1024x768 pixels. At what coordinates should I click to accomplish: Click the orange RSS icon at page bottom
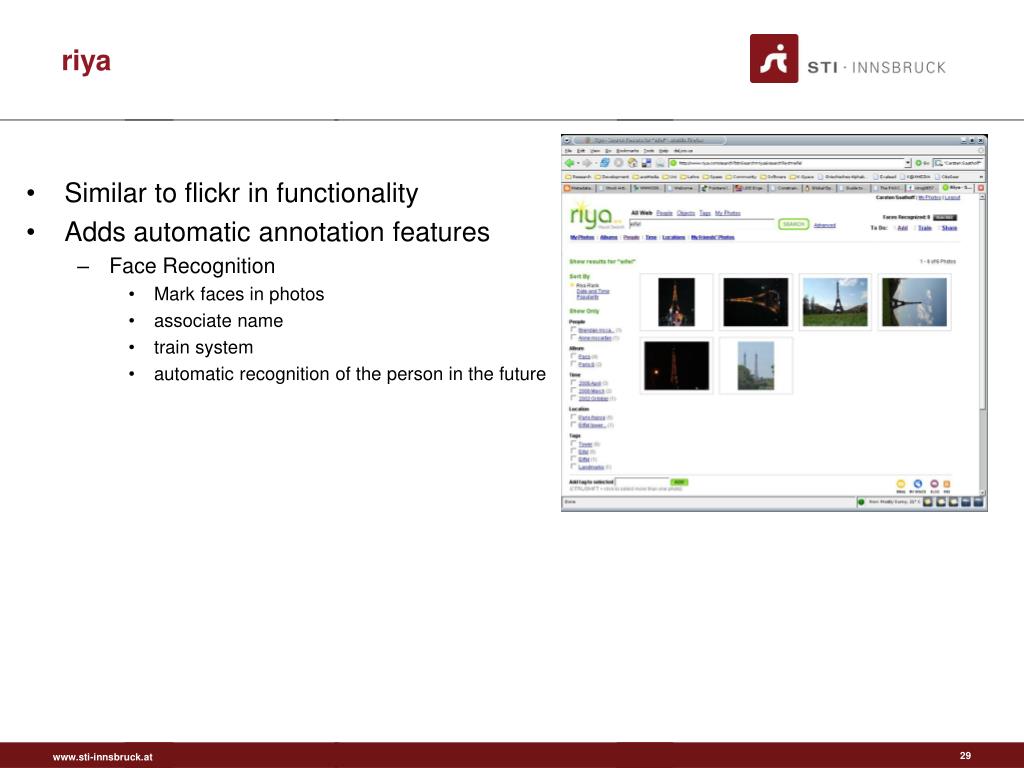pos(947,484)
